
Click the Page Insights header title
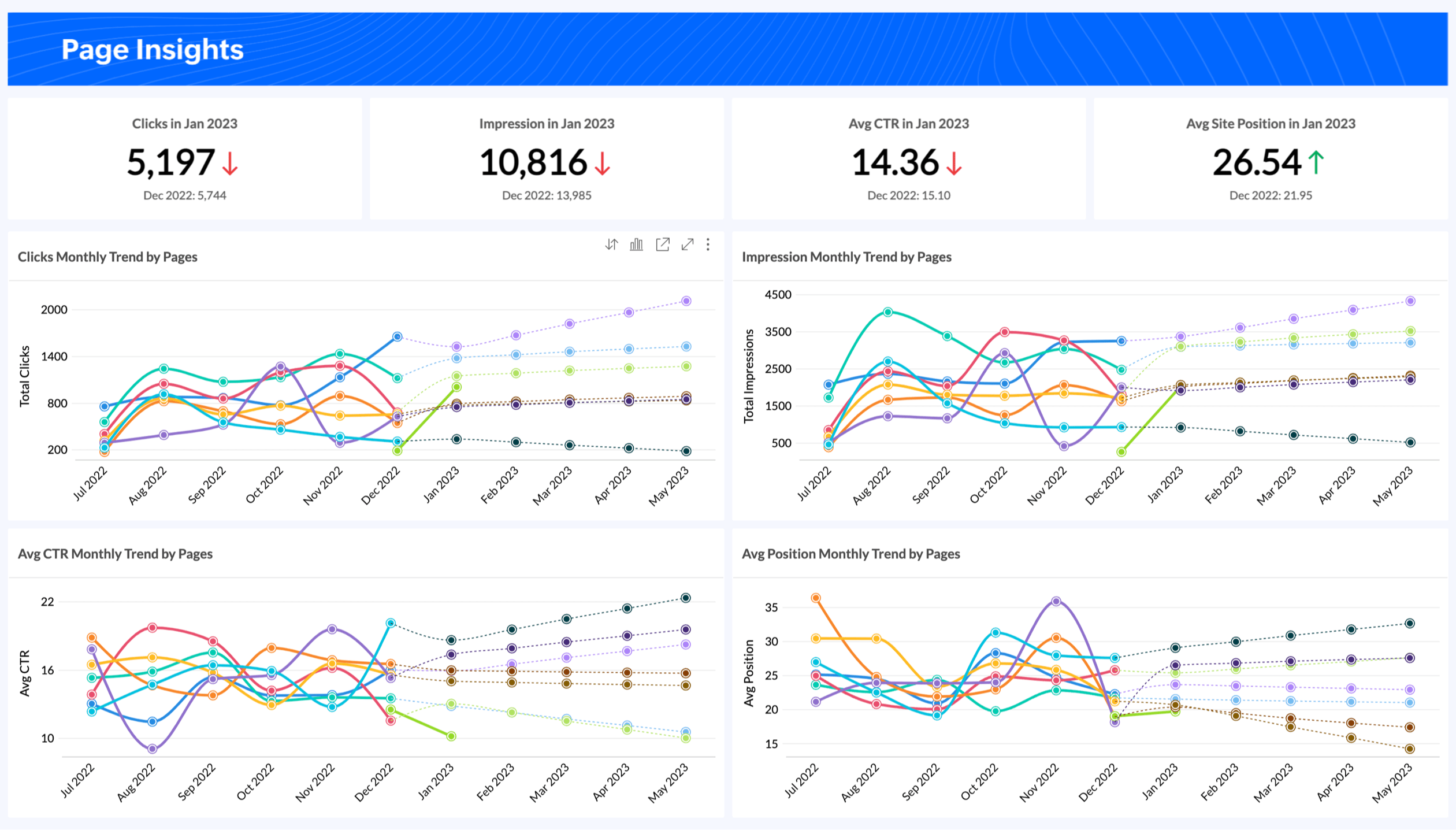tap(153, 50)
